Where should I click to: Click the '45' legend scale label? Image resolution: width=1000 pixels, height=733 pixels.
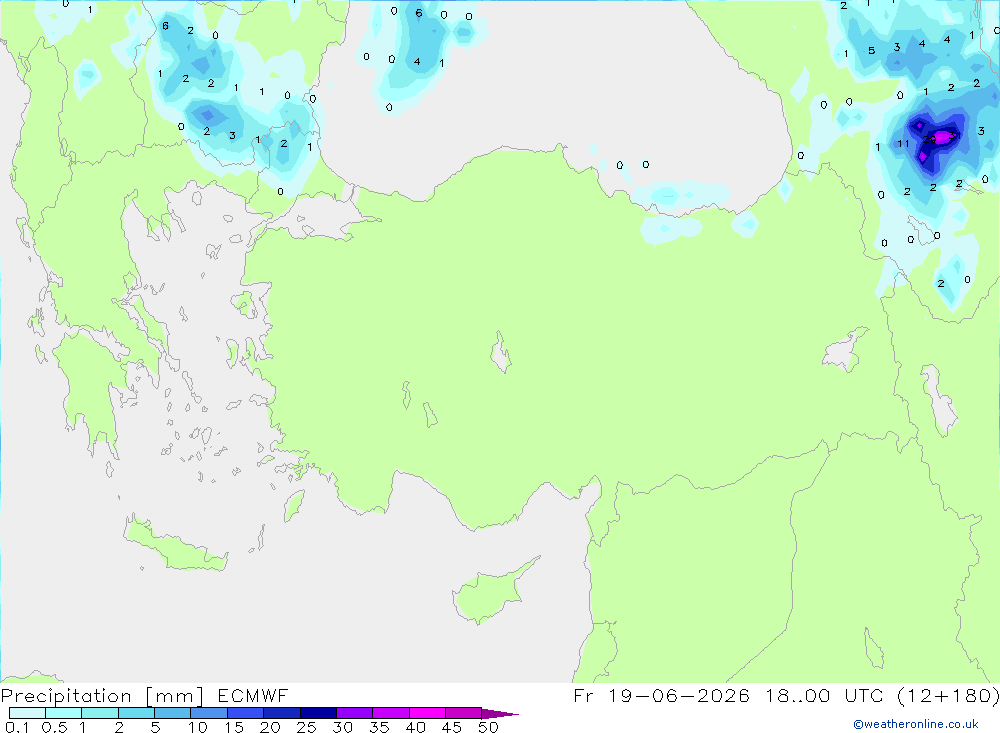coord(452,727)
